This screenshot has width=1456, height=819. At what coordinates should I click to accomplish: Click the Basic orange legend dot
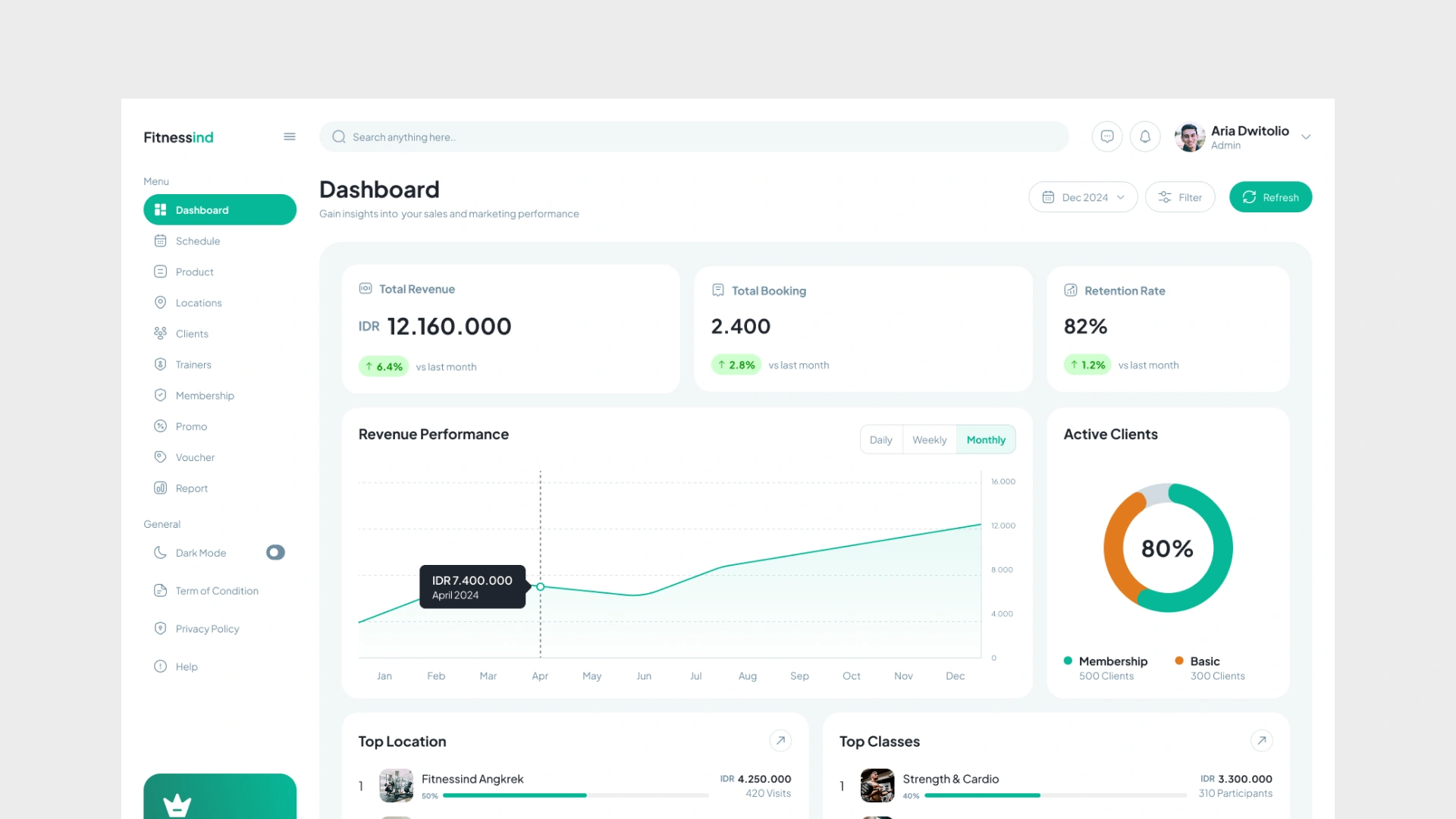point(1179,661)
